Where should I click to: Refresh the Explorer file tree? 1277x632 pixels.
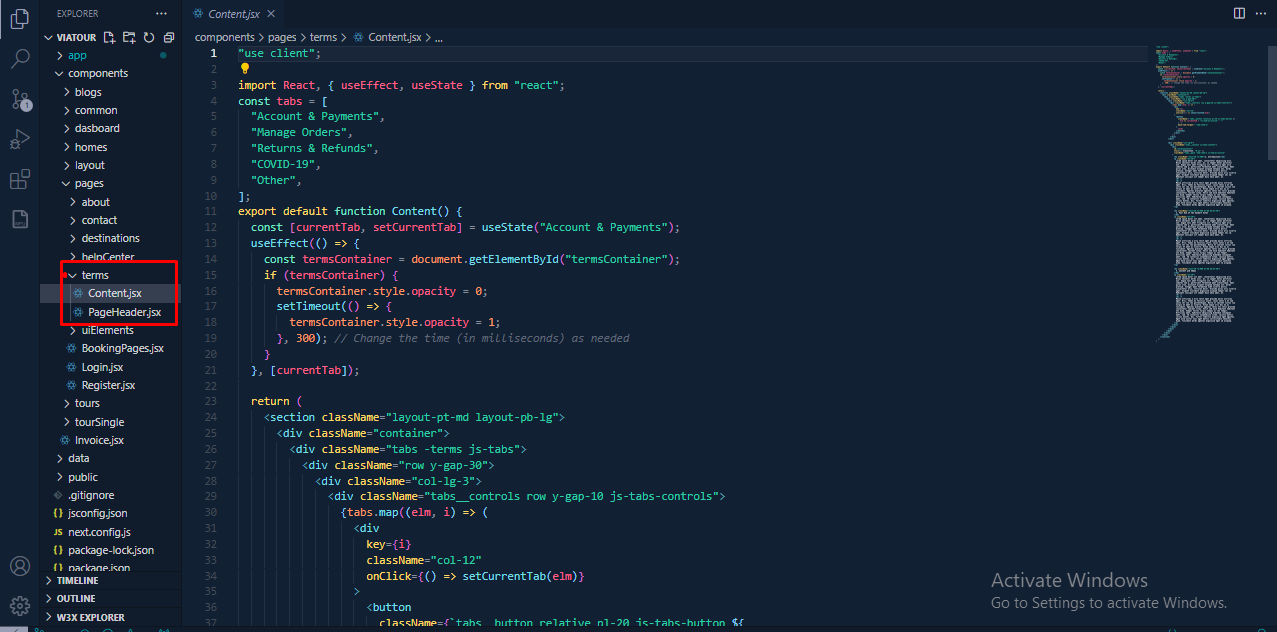149,38
